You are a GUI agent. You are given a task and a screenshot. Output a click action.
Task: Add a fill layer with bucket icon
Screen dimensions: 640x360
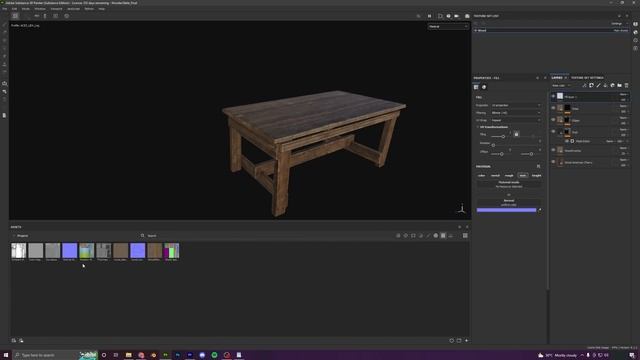(x=605, y=86)
